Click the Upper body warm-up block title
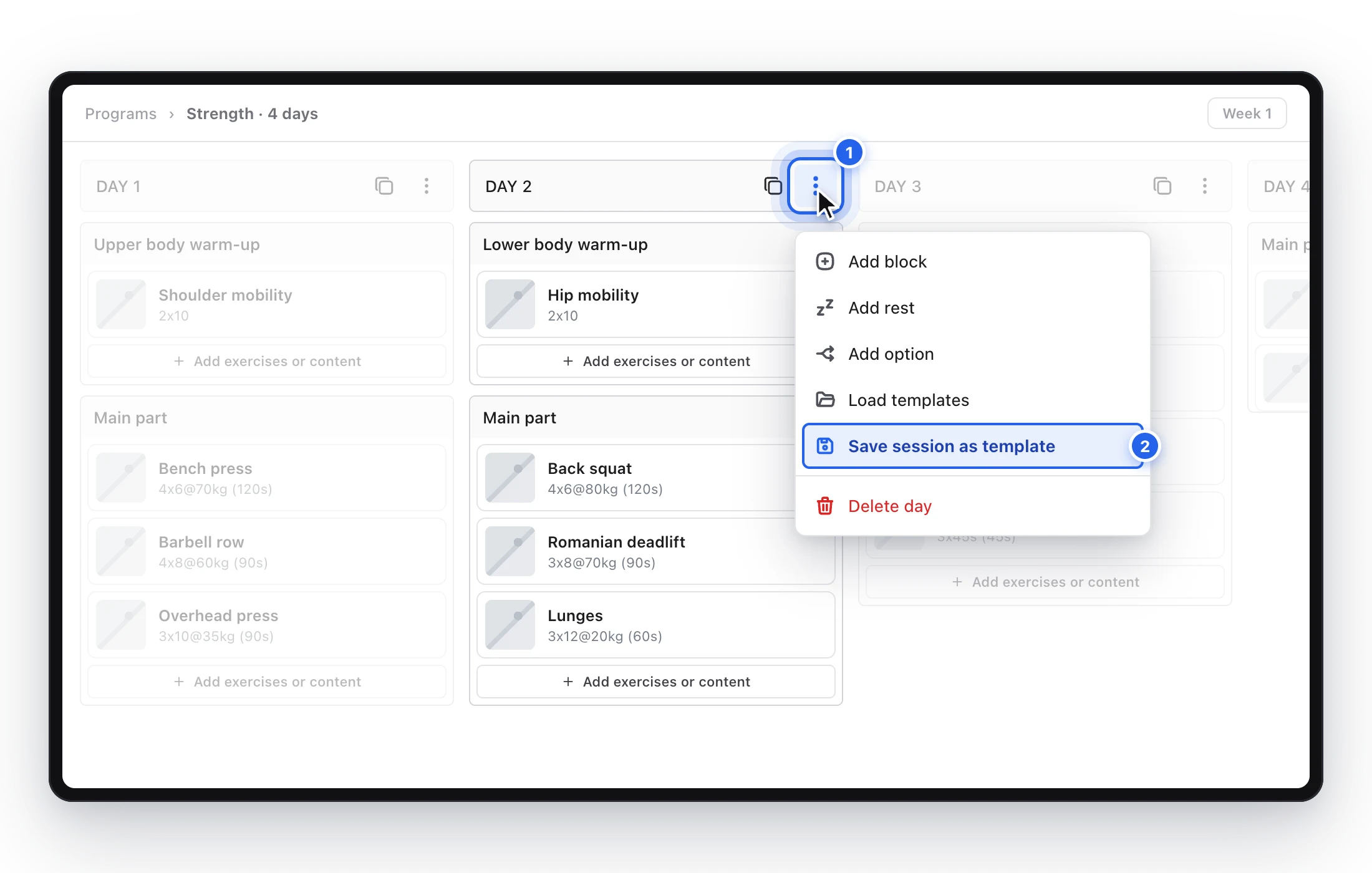Screen dimensions: 1372x873 click(176, 244)
